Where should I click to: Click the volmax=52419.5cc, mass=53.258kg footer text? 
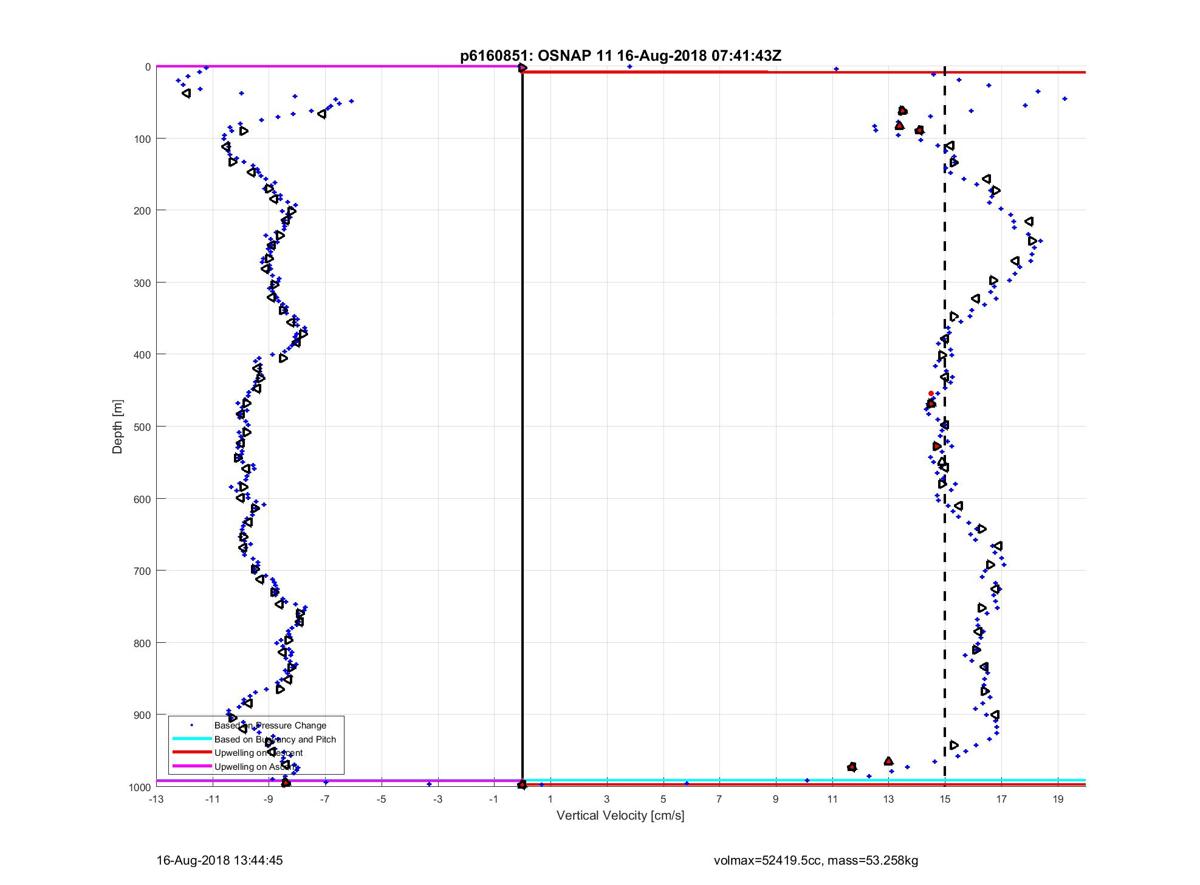(x=816, y=860)
